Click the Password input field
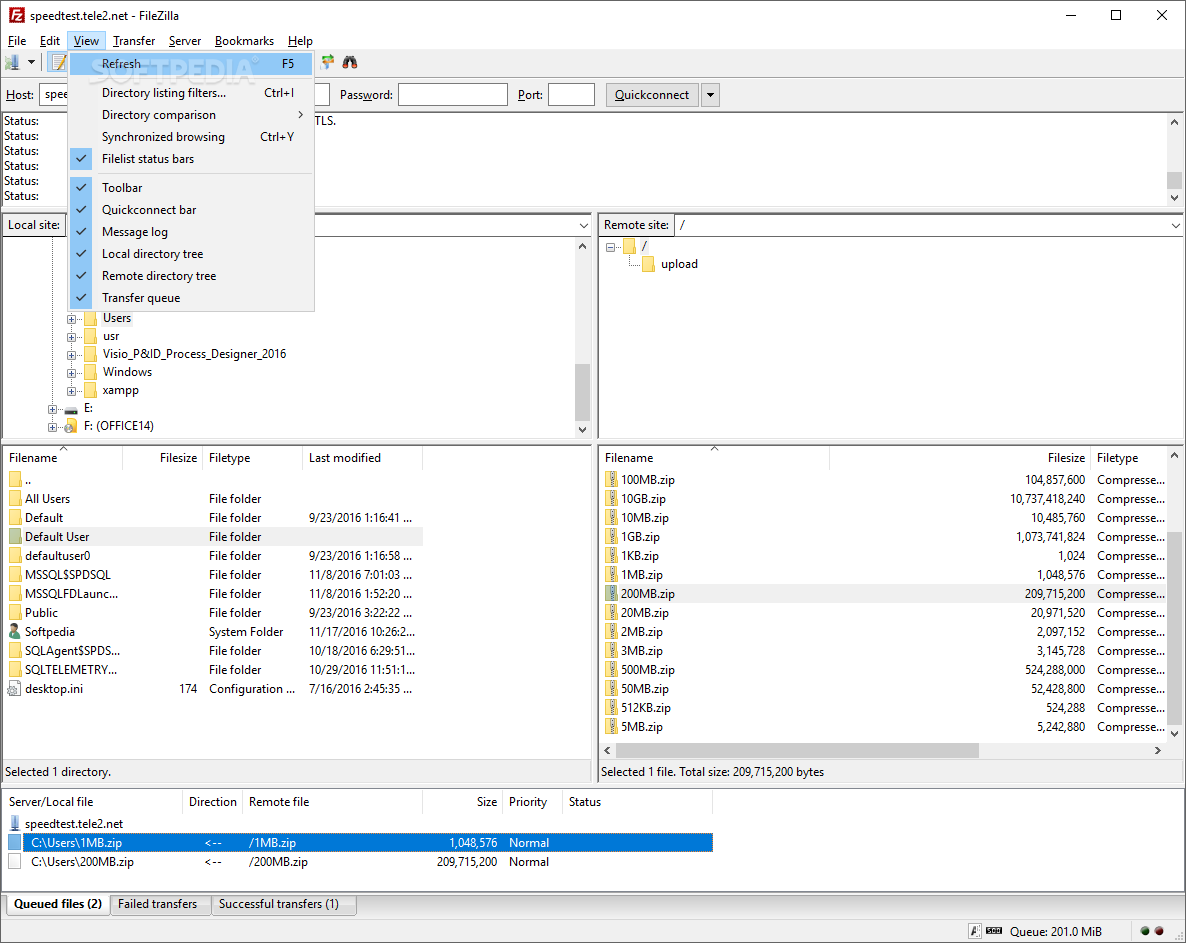The image size is (1186, 943). 452,95
